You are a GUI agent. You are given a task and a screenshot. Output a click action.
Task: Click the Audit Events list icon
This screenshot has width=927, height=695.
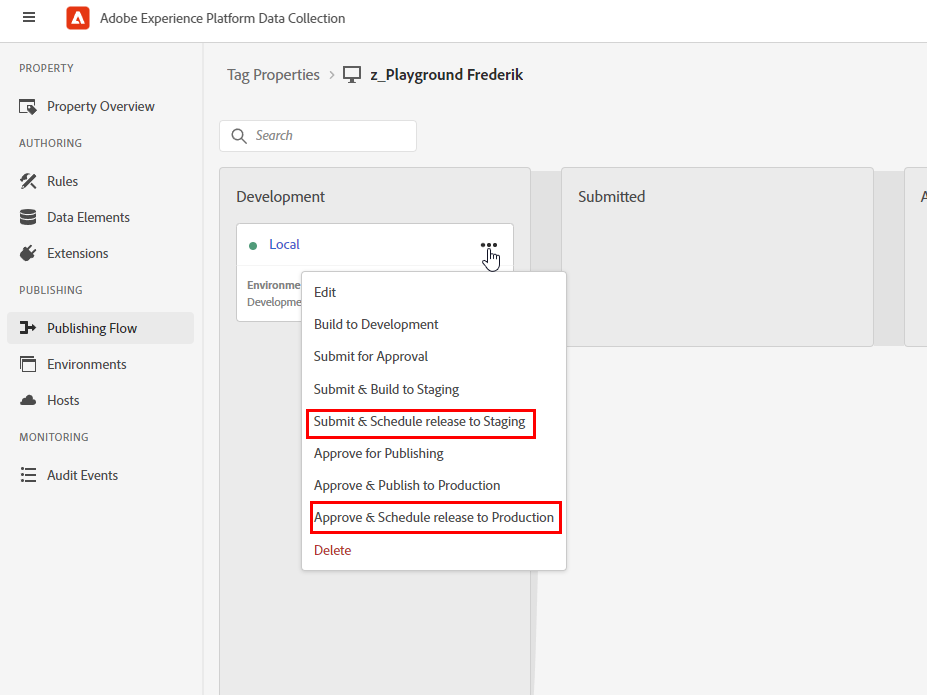tap(28, 475)
